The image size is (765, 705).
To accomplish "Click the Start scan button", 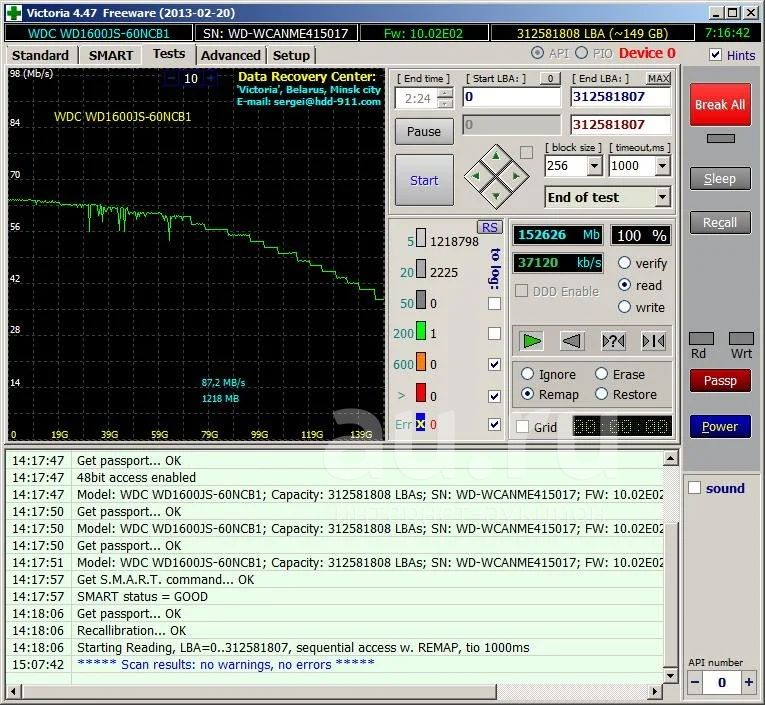I will (x=424, y=181).
